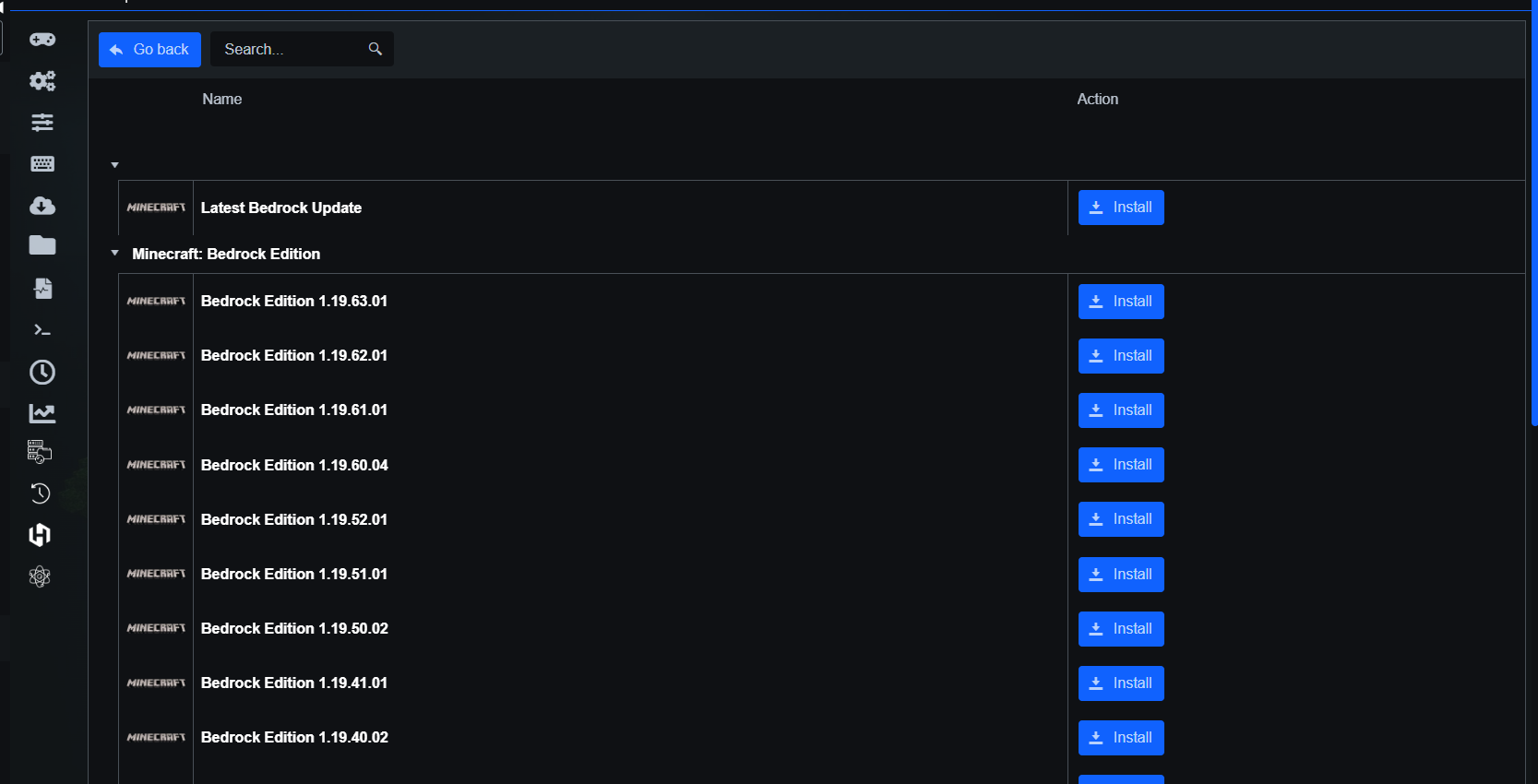Viewport: 1538px width, 784px height.
Task: Select Bedrock Edition 1.19.51.01 text
Action: pyautogui.click(x=294, y=574)
